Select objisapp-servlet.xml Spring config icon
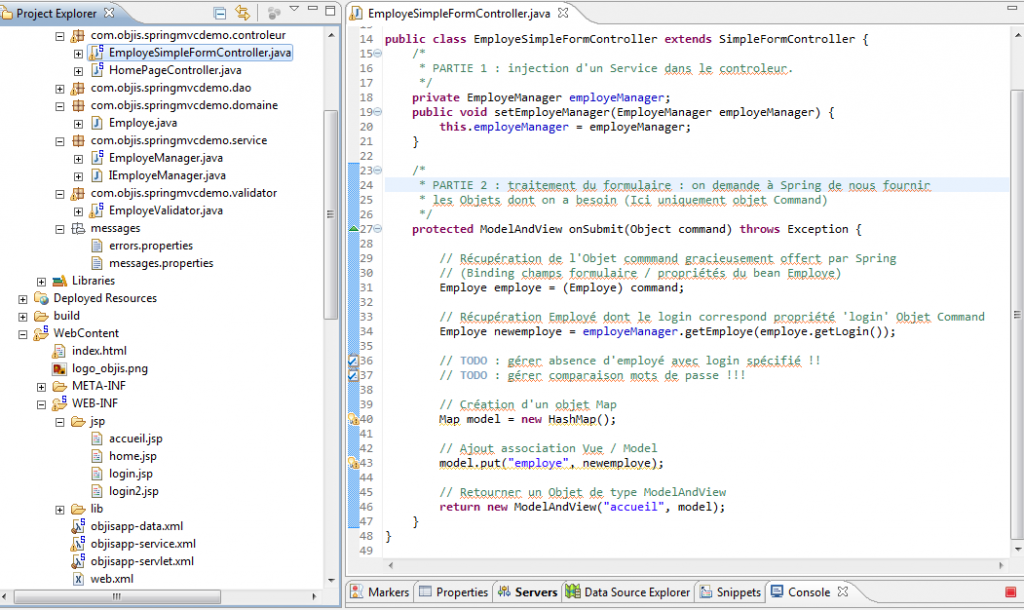The width and height of the screenshot is (1024, 610). click(78, 560)
